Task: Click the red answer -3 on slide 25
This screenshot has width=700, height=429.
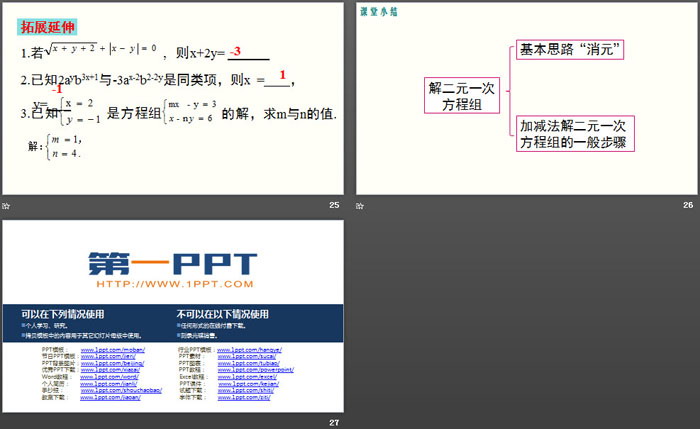Action: pos(235,51)
